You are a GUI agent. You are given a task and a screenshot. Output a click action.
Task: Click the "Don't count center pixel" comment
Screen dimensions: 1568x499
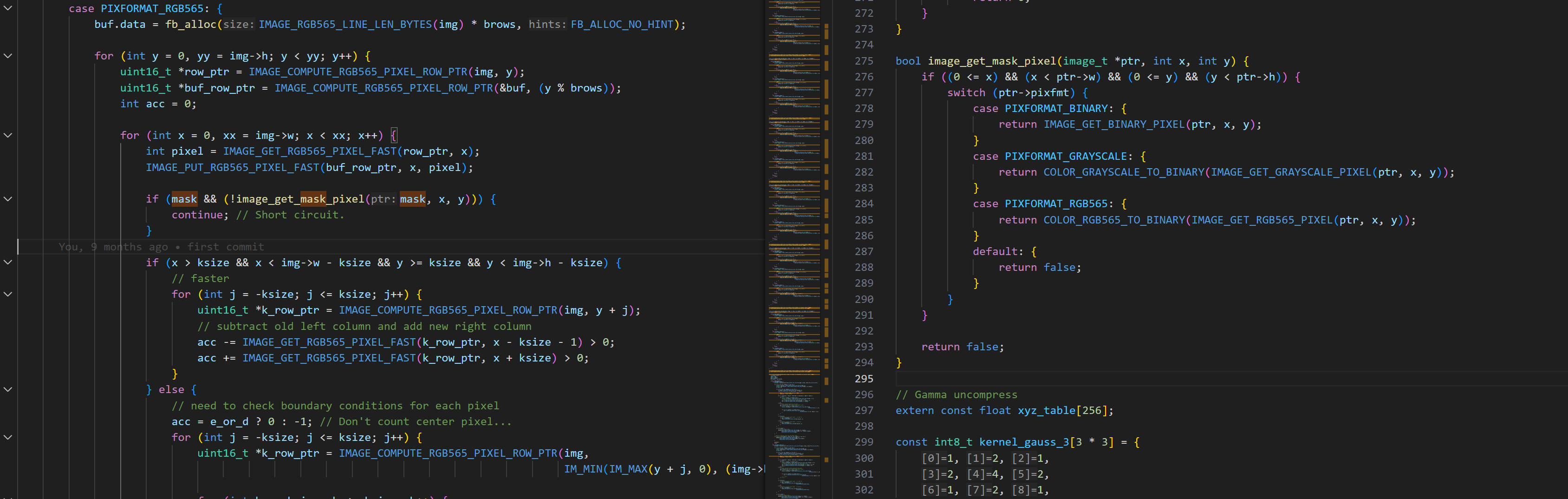click(416, 421)
